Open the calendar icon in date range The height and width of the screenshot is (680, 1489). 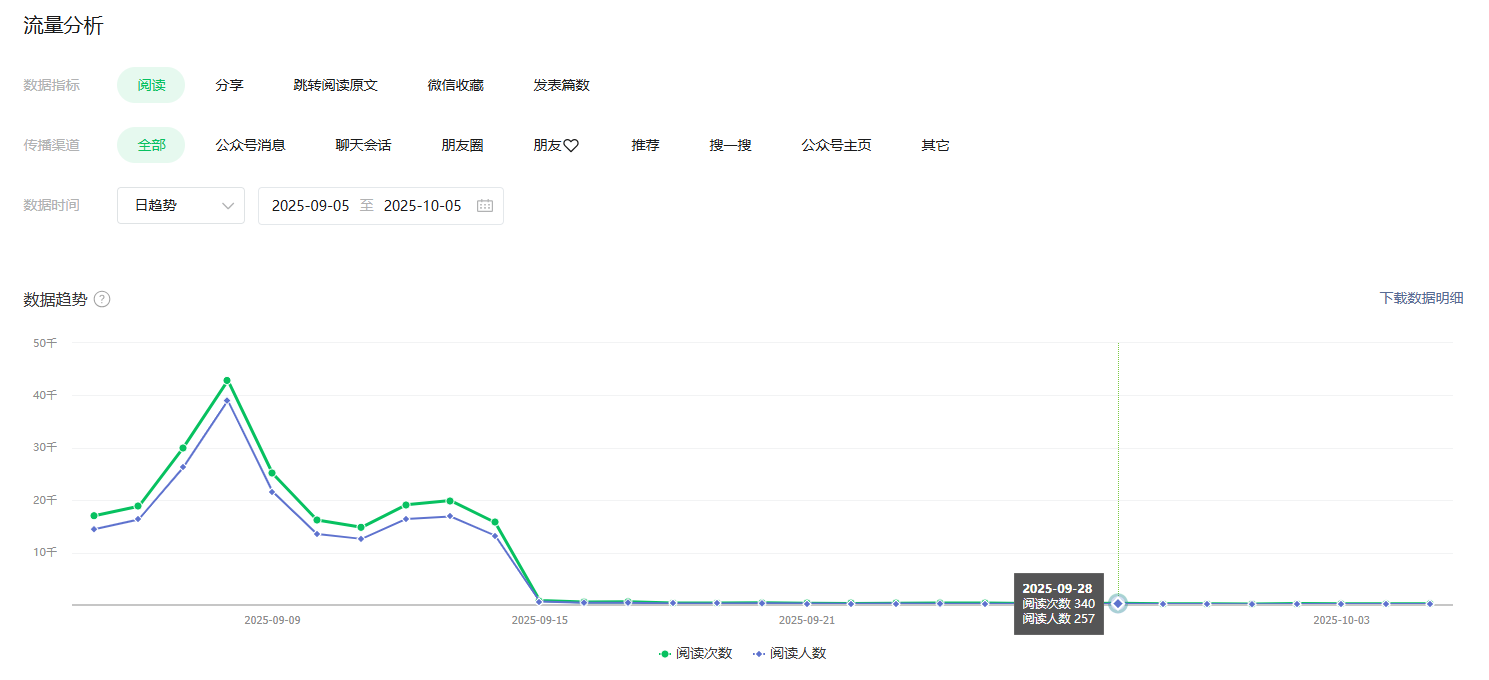pyautogui.click(x=485, y=206)
